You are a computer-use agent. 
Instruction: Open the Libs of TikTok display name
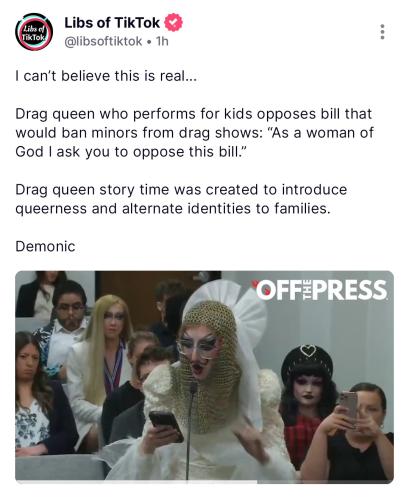point(112,23)
